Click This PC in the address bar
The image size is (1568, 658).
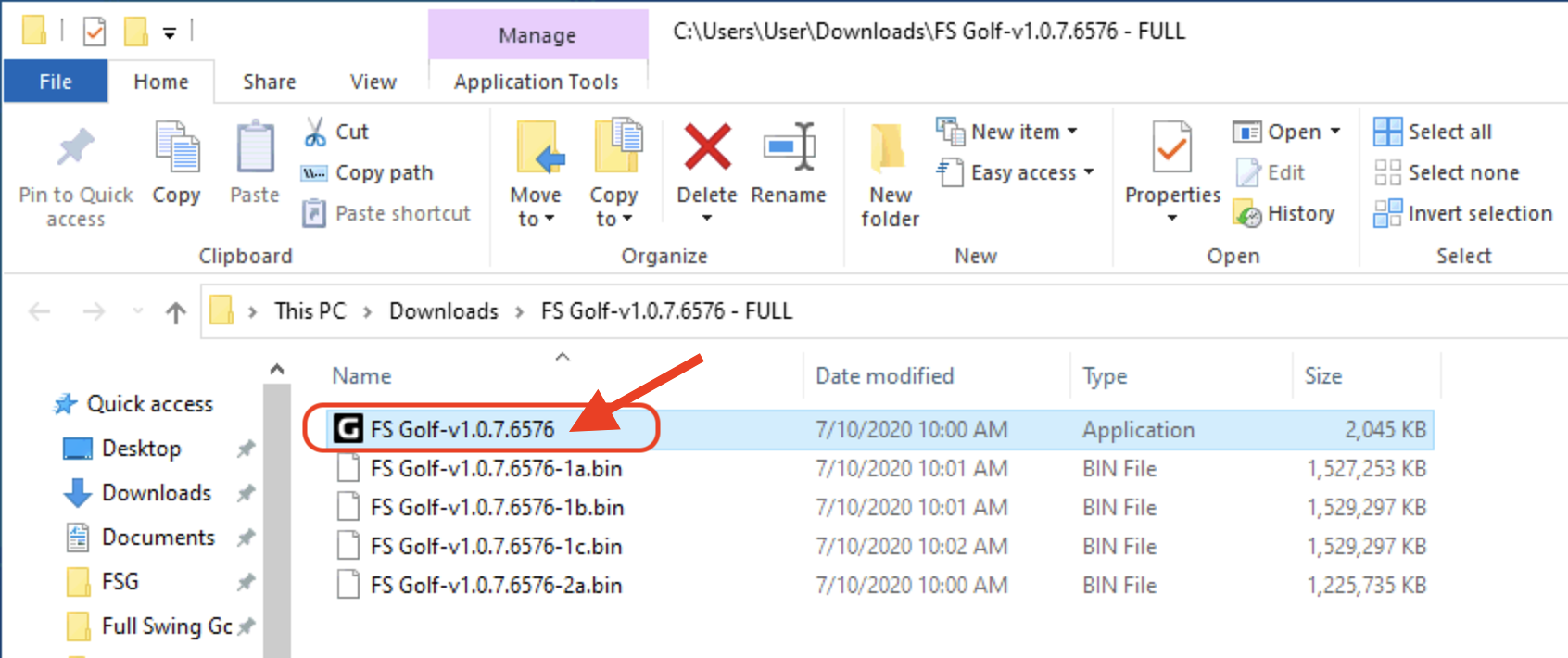click(x=310, y=311)
